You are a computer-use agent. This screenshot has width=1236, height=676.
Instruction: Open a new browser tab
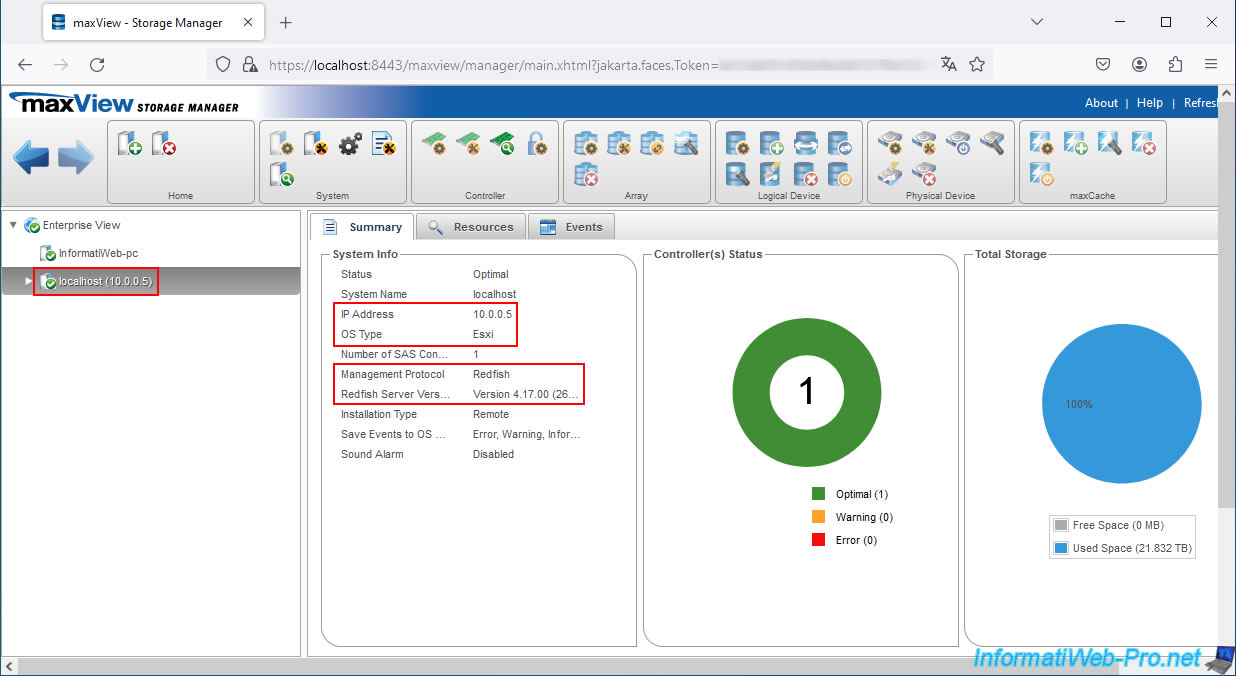[285, 22]
